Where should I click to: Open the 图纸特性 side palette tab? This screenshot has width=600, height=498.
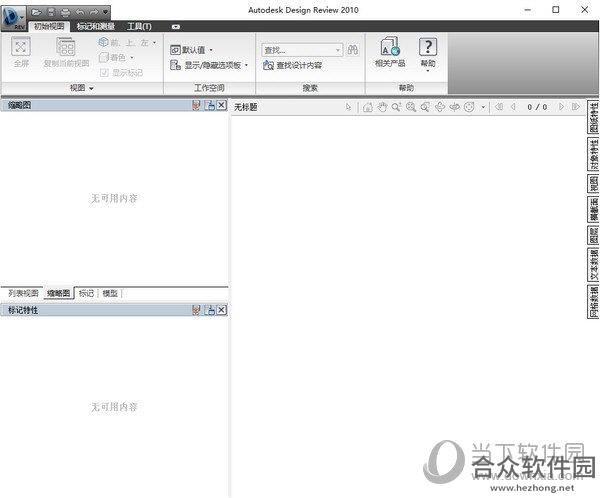pos(593,117)
